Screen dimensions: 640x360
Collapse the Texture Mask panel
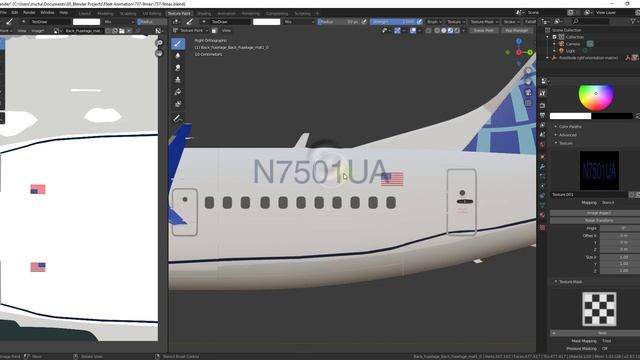[570, 282]
